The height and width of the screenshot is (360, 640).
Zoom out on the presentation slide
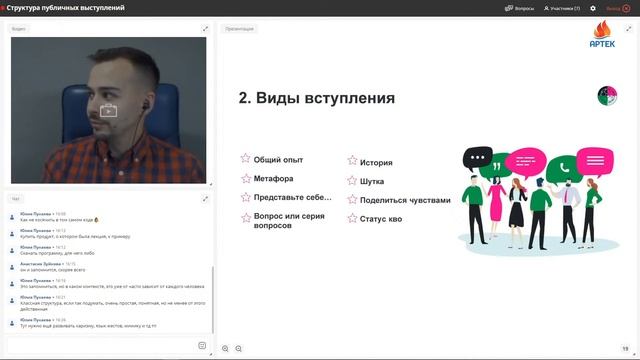tap(239, 349)
